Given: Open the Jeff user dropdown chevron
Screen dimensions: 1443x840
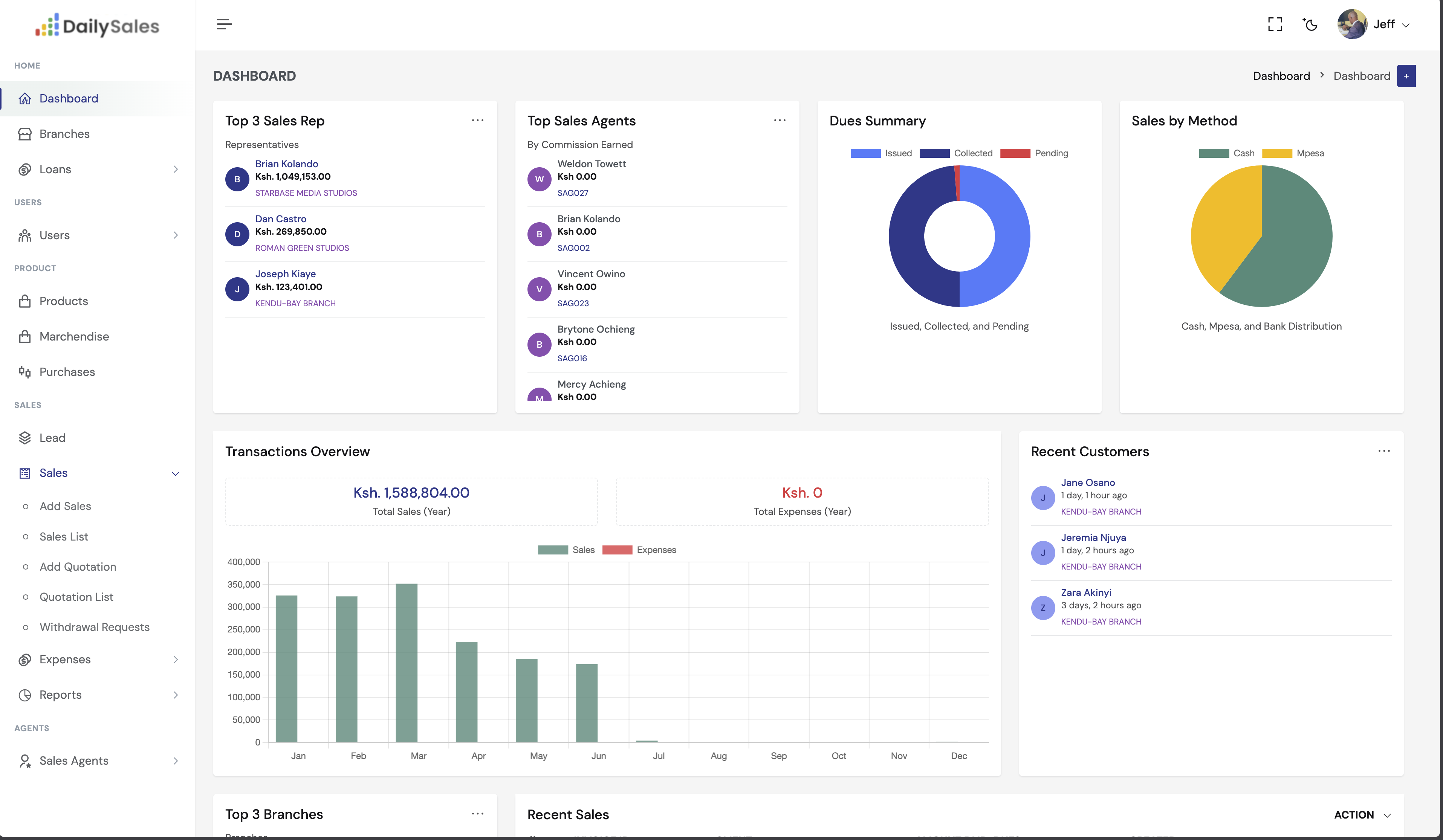Looking at the screenshot, I should click(1405, 25).
